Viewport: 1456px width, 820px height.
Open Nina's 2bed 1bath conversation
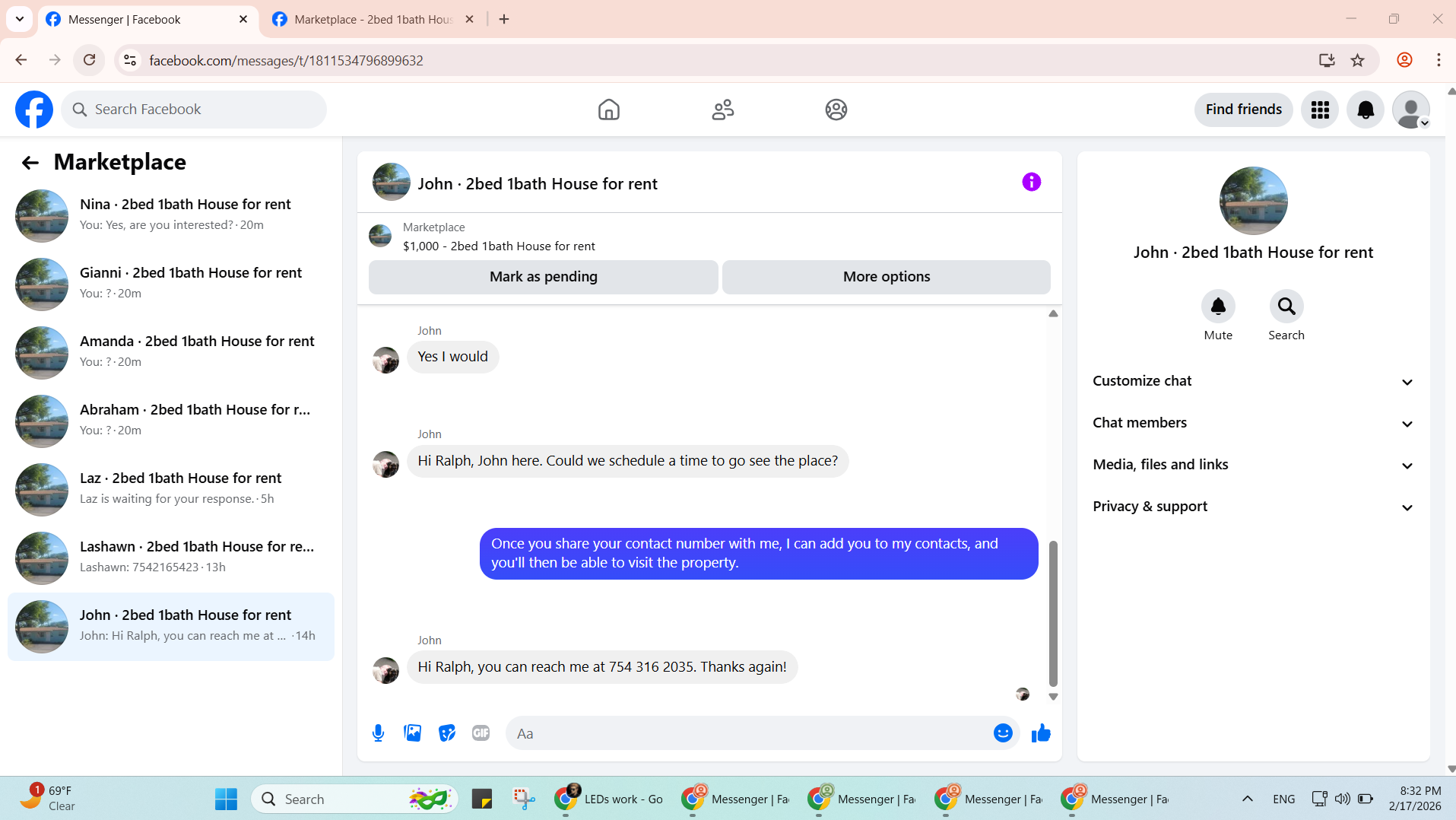[171, 215]
